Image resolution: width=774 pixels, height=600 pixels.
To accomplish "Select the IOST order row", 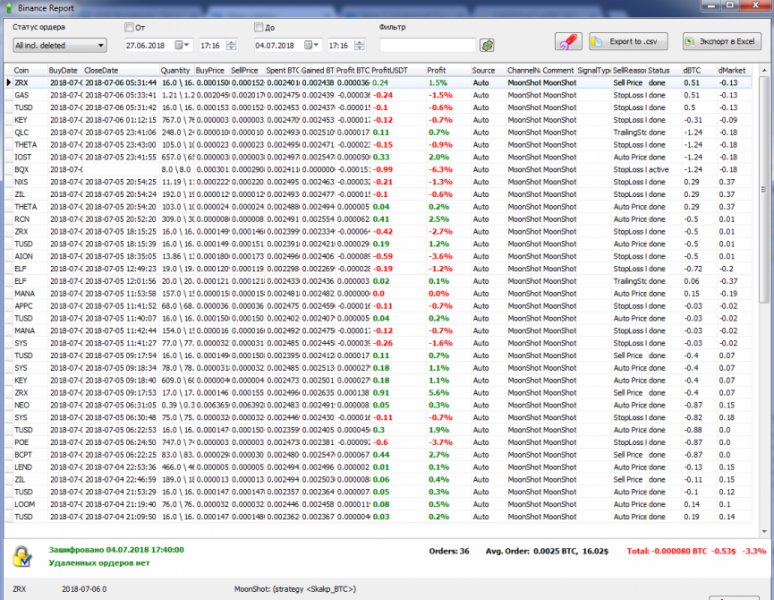I will coord(378,157).
